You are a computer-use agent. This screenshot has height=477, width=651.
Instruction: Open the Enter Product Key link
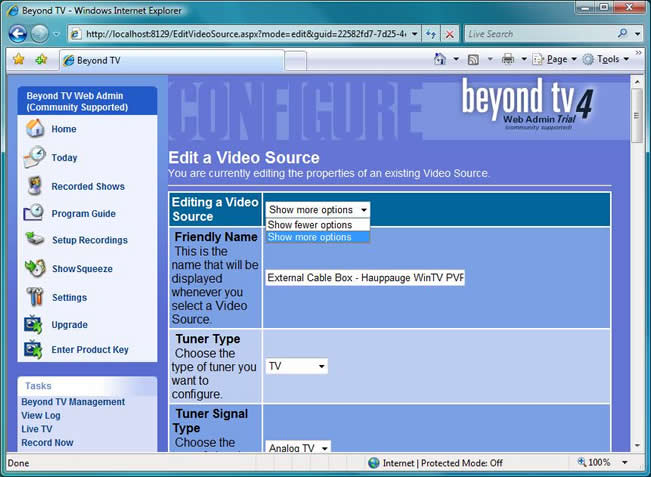point(90,350)
